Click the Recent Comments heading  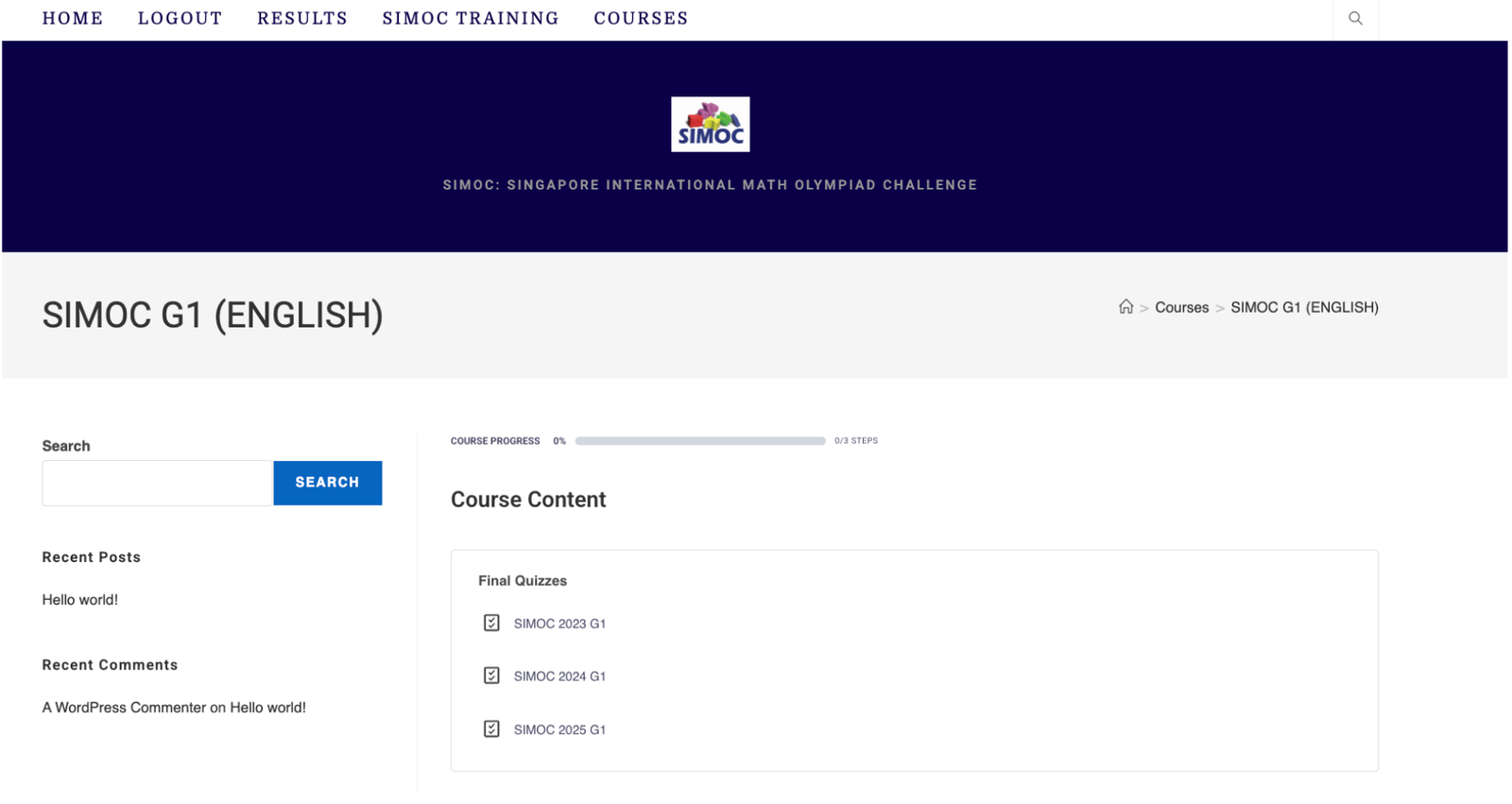(x=110, y=665)
